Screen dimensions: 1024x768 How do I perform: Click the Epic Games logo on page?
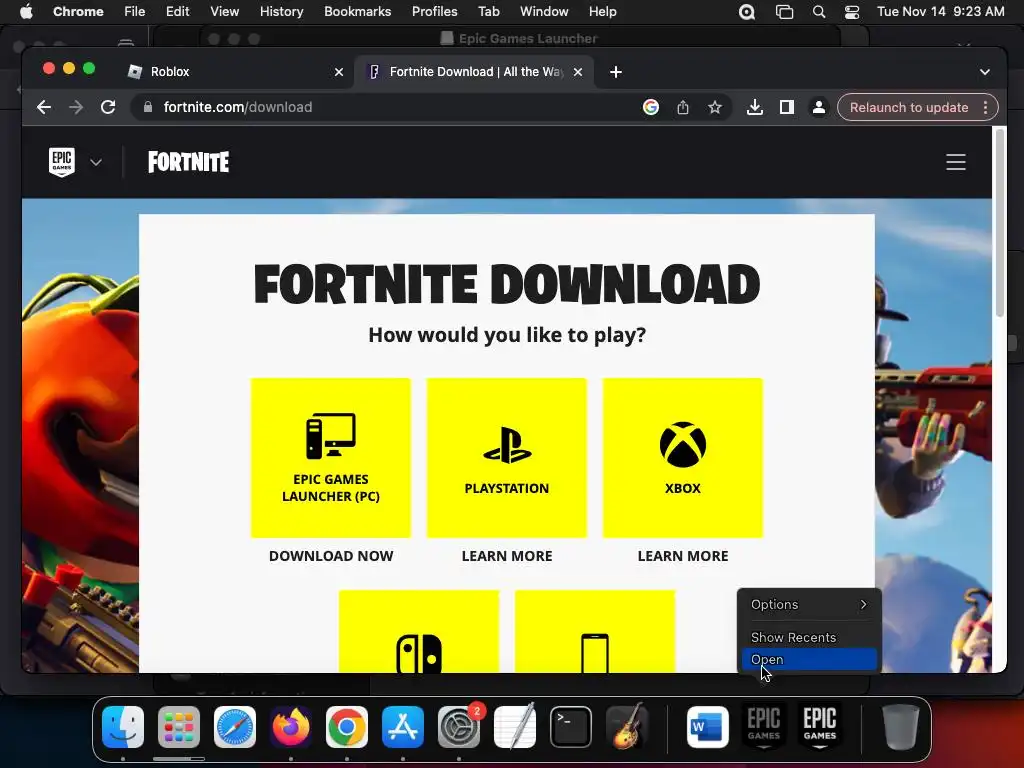pyautogui.click(x=62, y=162)
